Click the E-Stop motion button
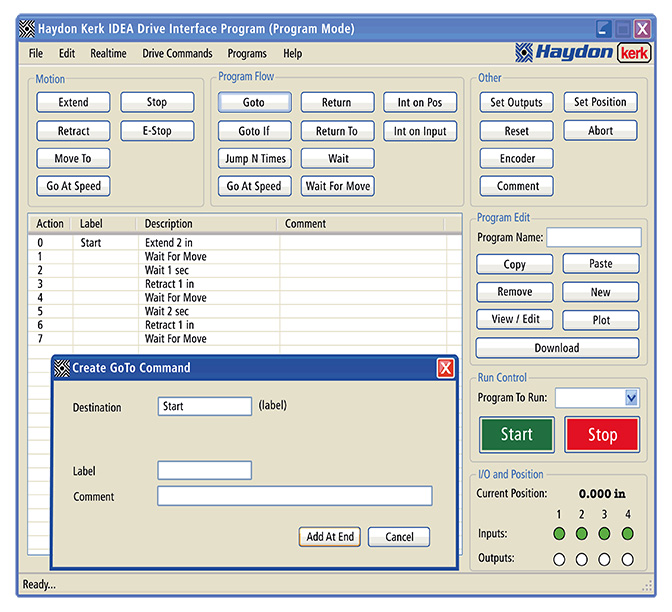This screenshot has height=612, width=672. 157,131
